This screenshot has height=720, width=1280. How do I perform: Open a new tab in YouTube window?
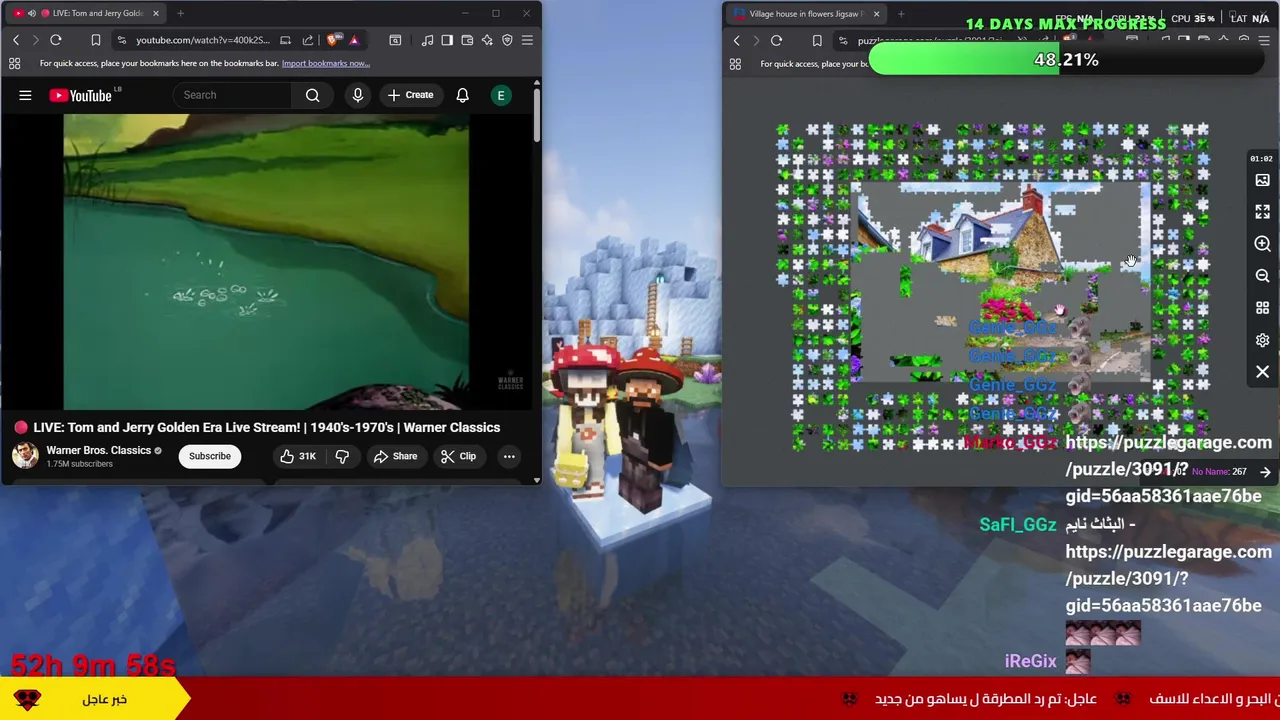click(x=180, y=13)
